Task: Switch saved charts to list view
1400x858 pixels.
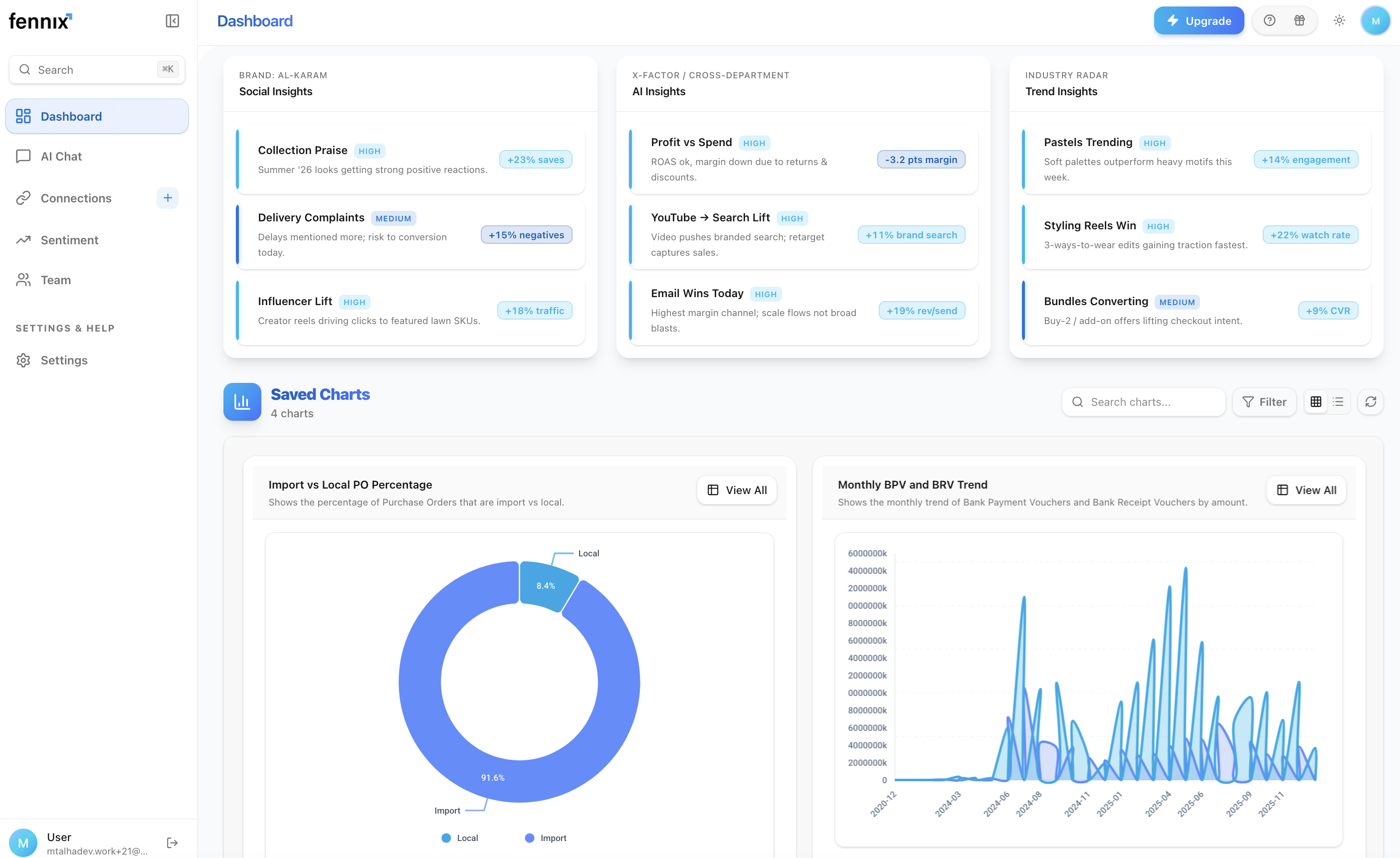Action: [x=1338, y=401]
